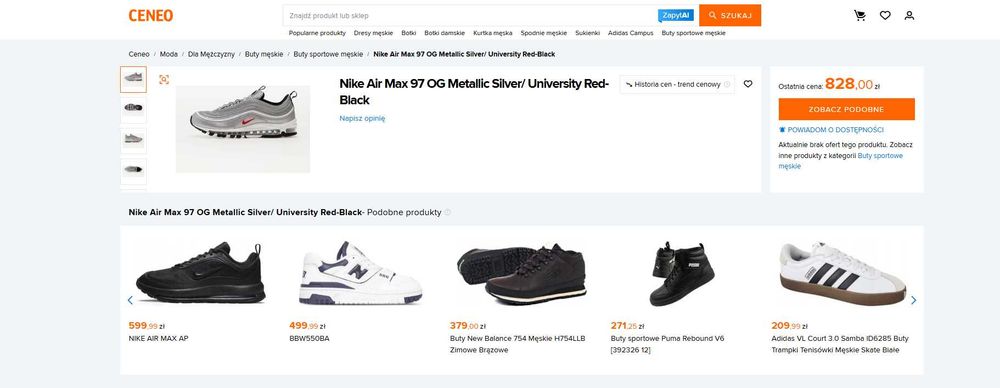This screenshot has height=388, width=1000.
Task: Click the info icon next to Podobne produkty
Action: click(x=447, y=213)
